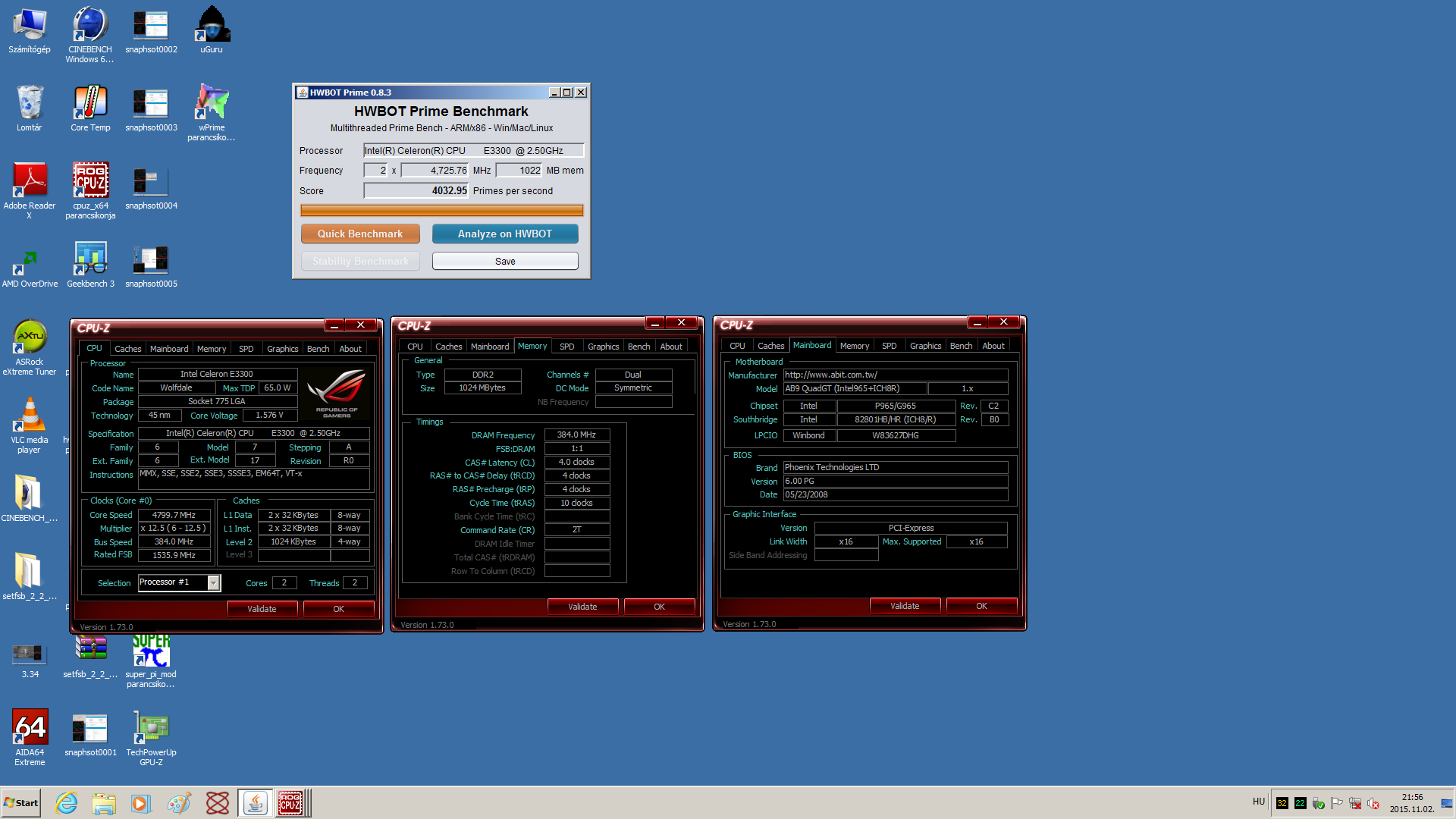Viewport: 1456px width, 819px height.
Task: Click OK in the Memory CPU-Z window
Action: coord(659,607)
